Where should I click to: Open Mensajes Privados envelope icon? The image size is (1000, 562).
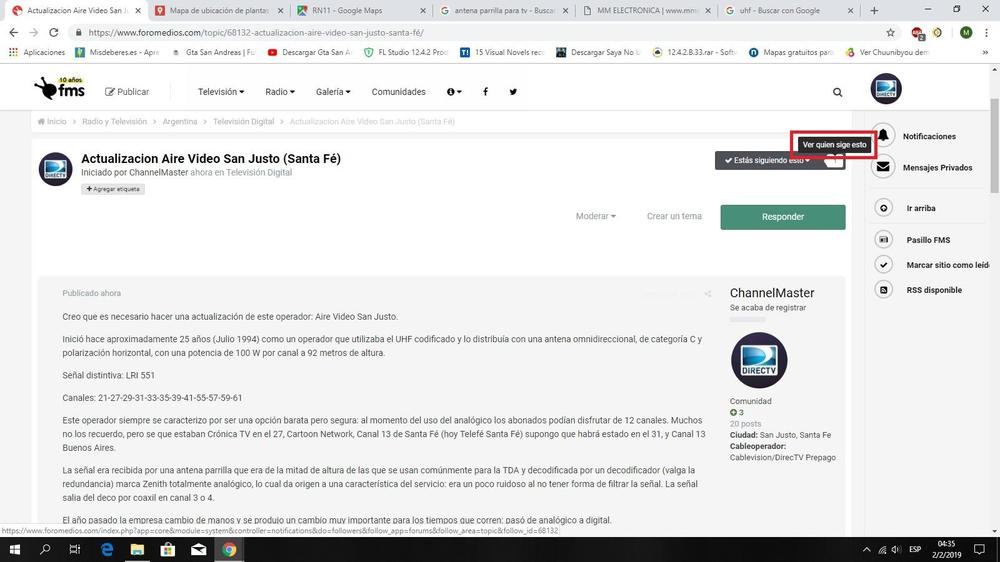click(x=883, y=167)
